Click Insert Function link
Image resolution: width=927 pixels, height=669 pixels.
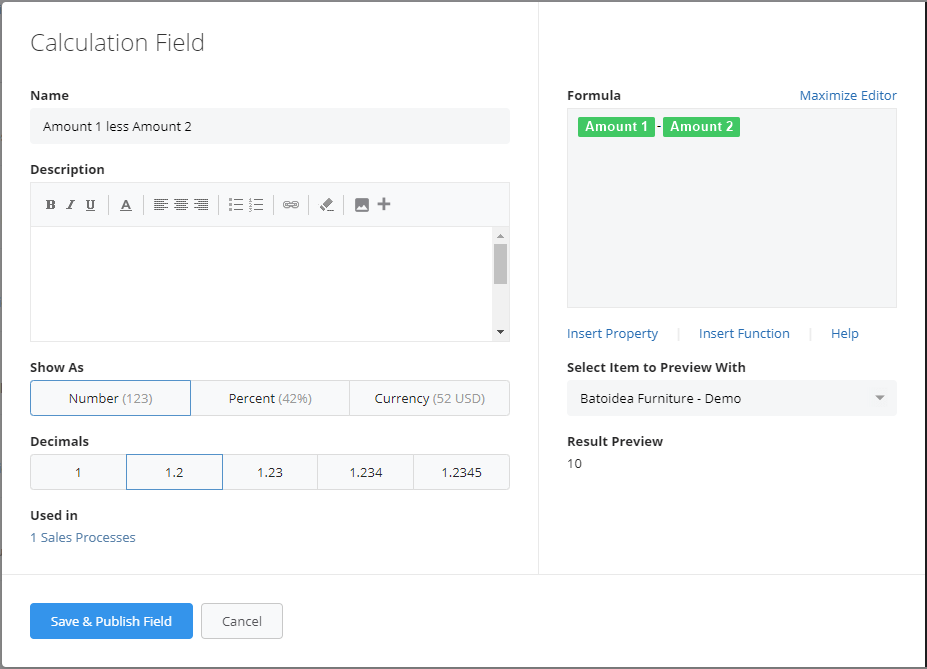[744, 334]
